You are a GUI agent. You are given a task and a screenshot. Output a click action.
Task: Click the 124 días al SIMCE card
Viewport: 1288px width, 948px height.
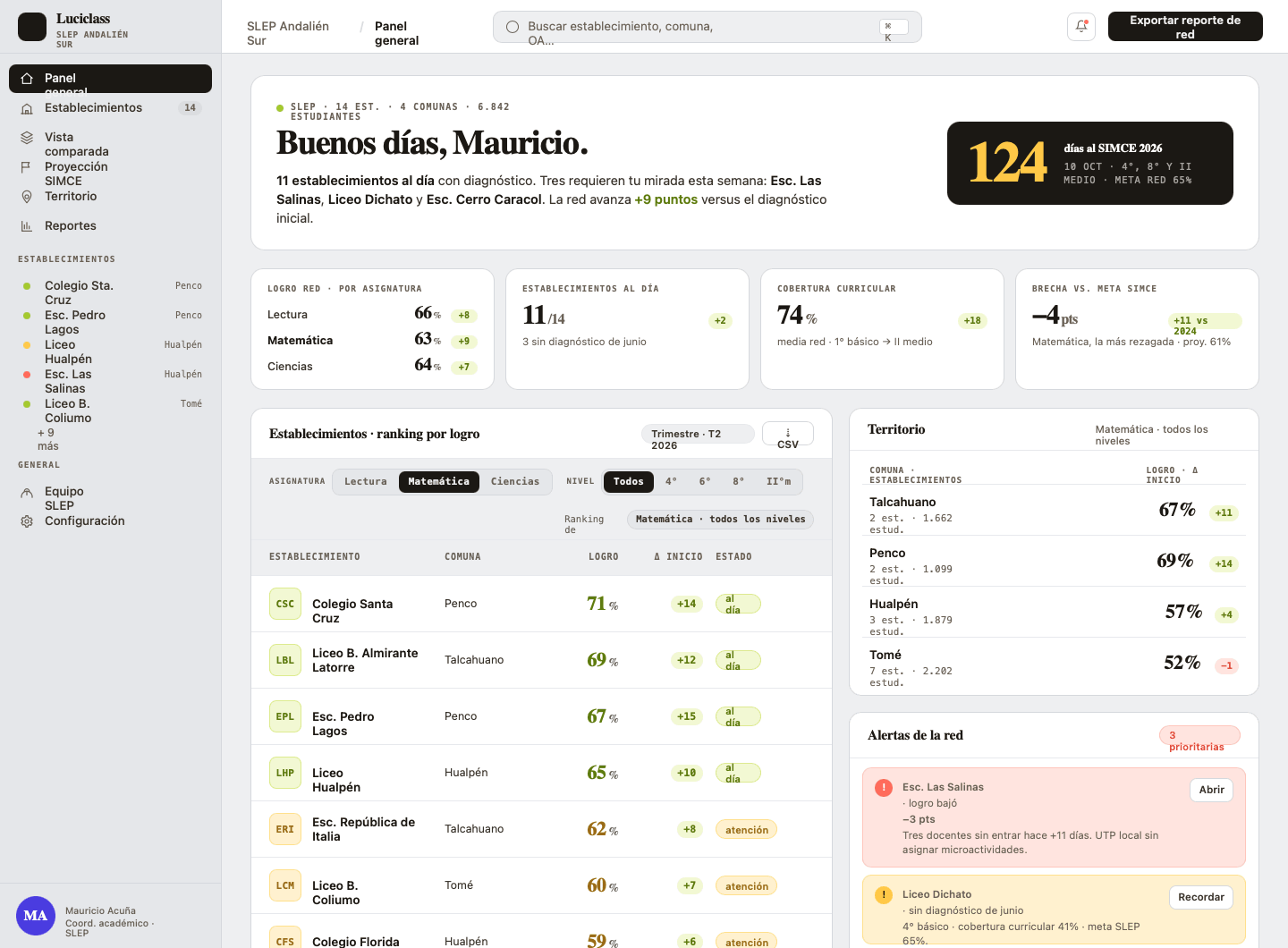1090,164
